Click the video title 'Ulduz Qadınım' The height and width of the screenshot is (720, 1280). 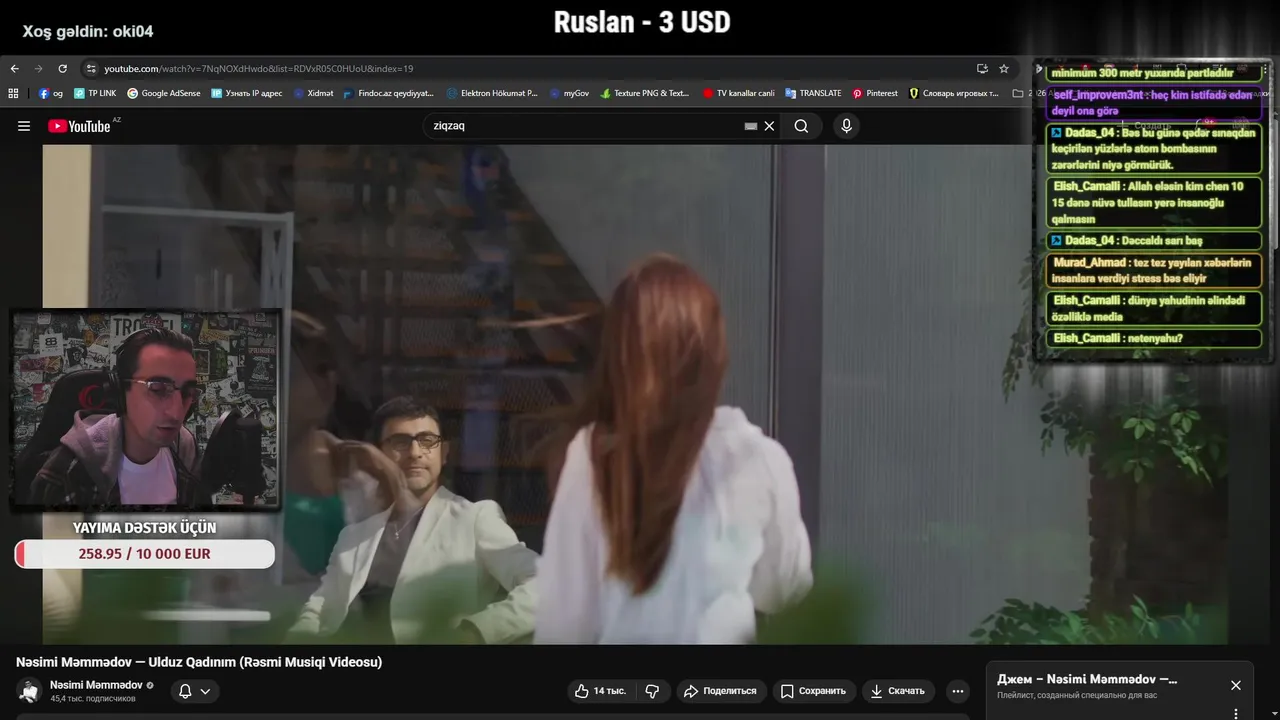[199, 662]
